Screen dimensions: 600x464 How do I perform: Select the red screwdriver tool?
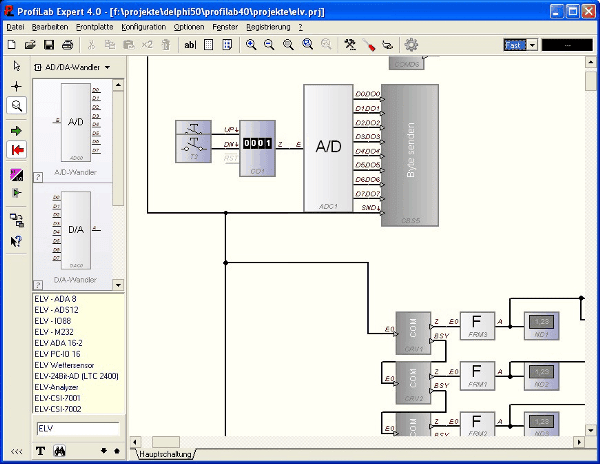(369, 45)
